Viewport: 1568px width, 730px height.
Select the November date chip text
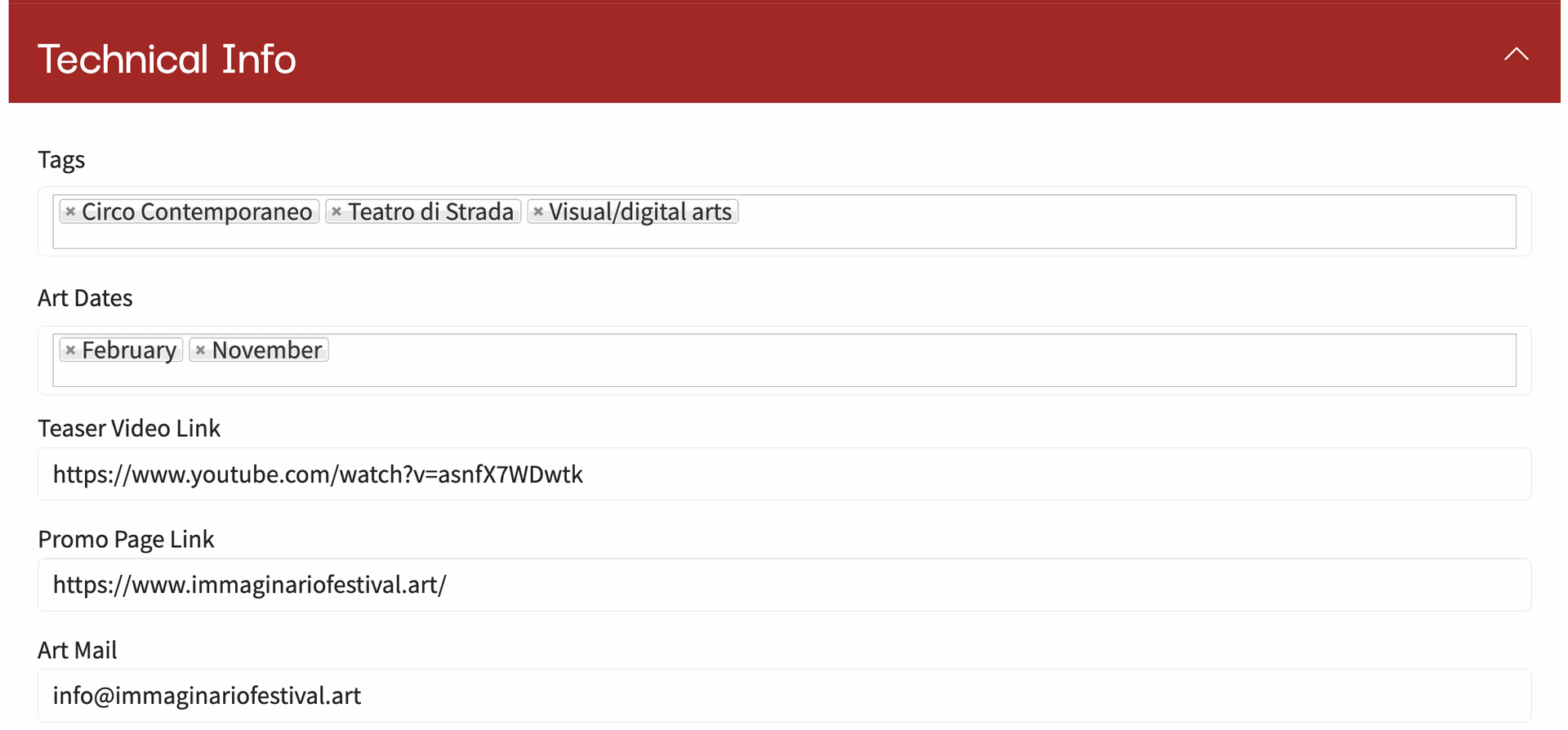(x=267, y=350)
